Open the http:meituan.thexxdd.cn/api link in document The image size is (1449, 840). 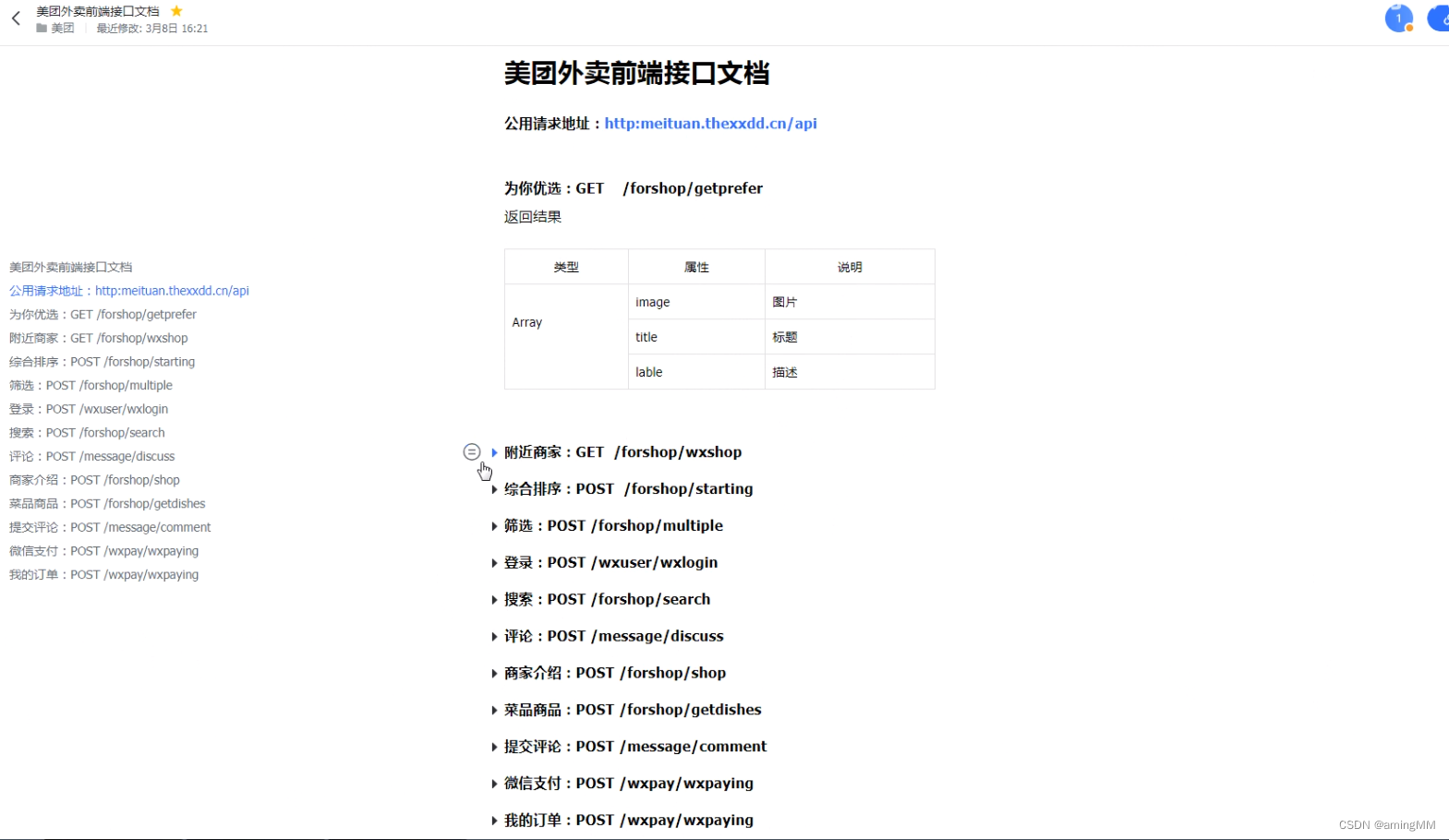coord(710,124)
